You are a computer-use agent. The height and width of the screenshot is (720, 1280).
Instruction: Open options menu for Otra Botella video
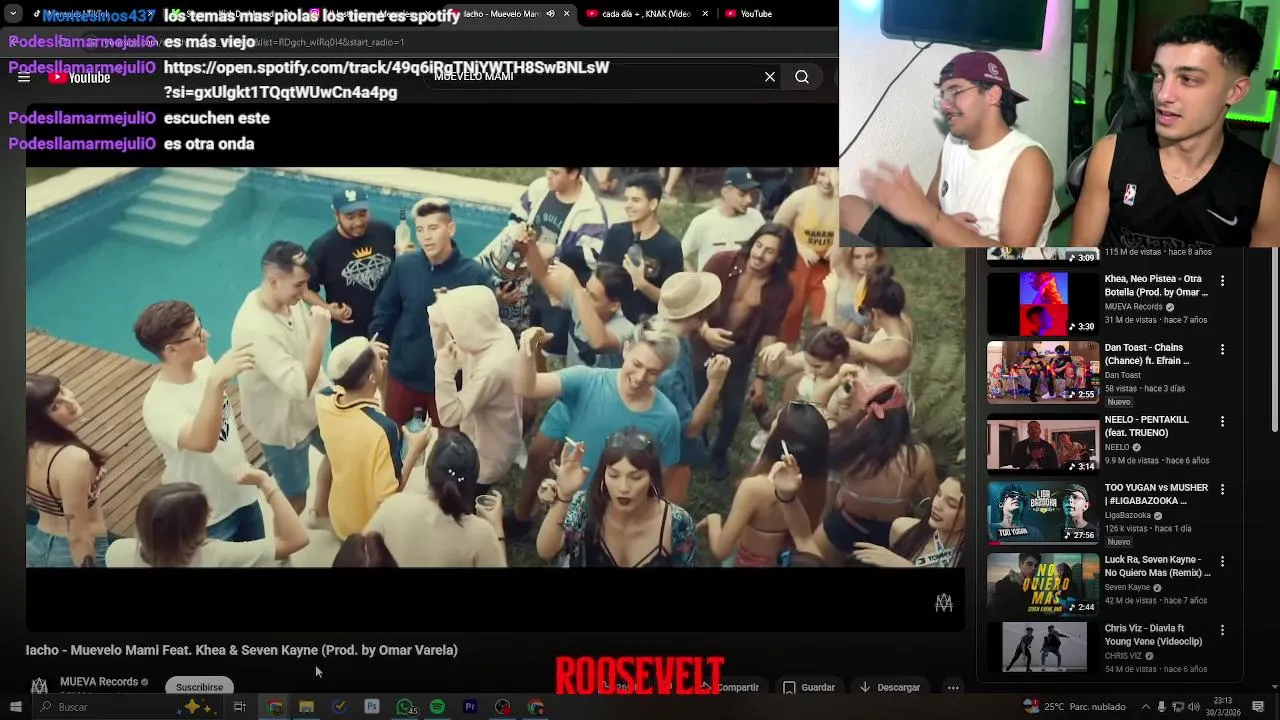tap(1222, 281)
